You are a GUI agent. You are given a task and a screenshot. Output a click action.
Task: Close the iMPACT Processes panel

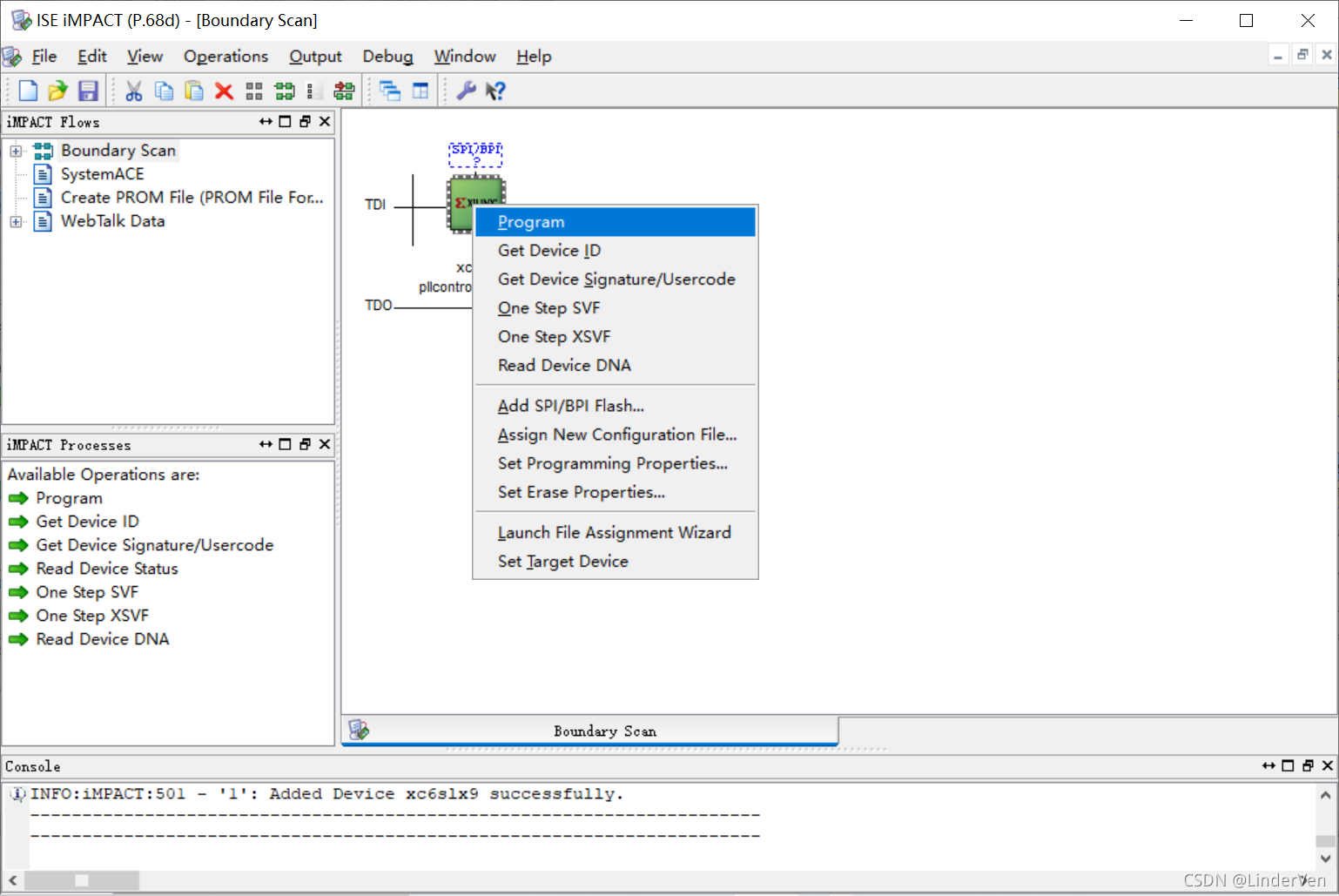coord(325,444)
